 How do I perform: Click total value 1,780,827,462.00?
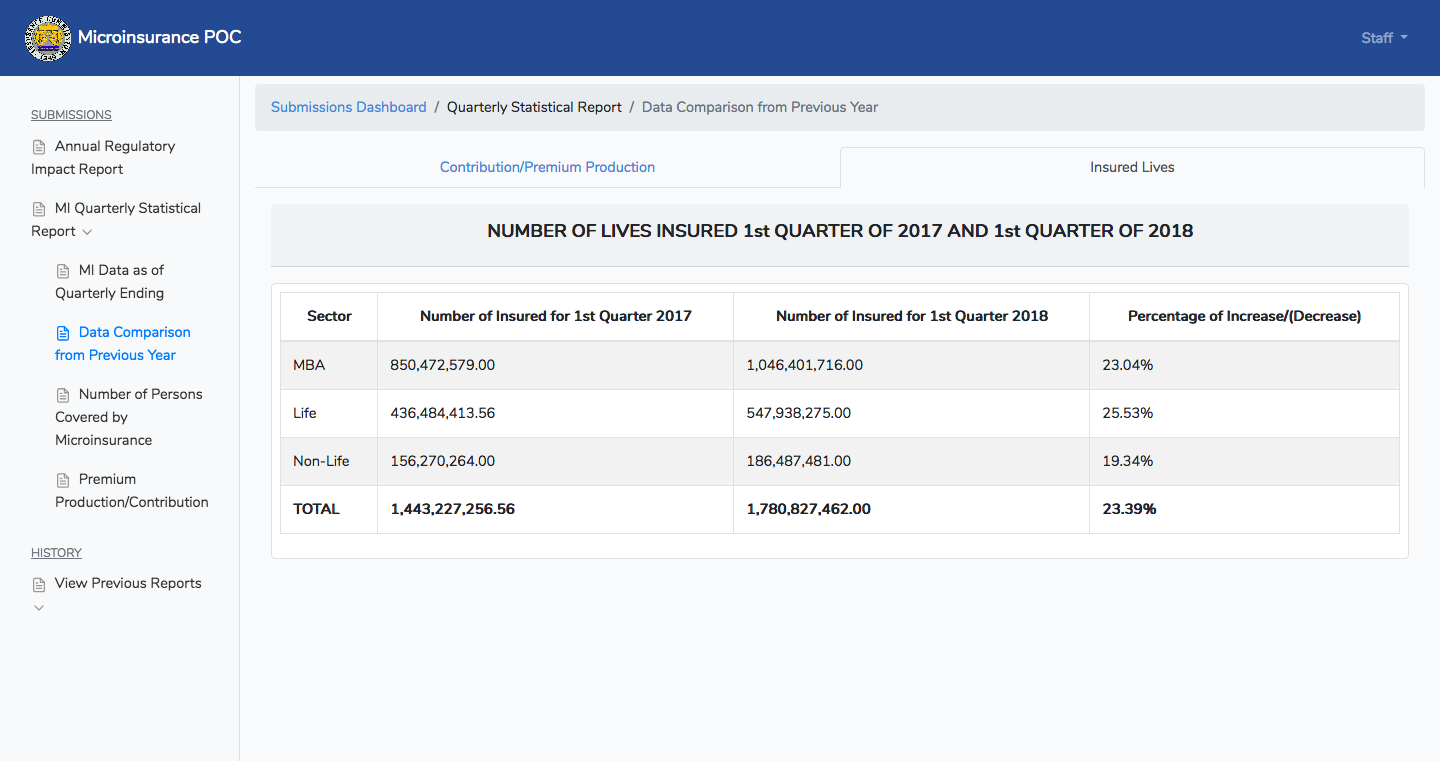pos(809,509)
